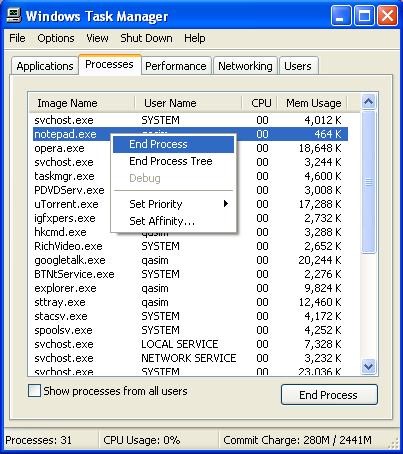Open the File menu
The image size is (403, 454).
17,38
